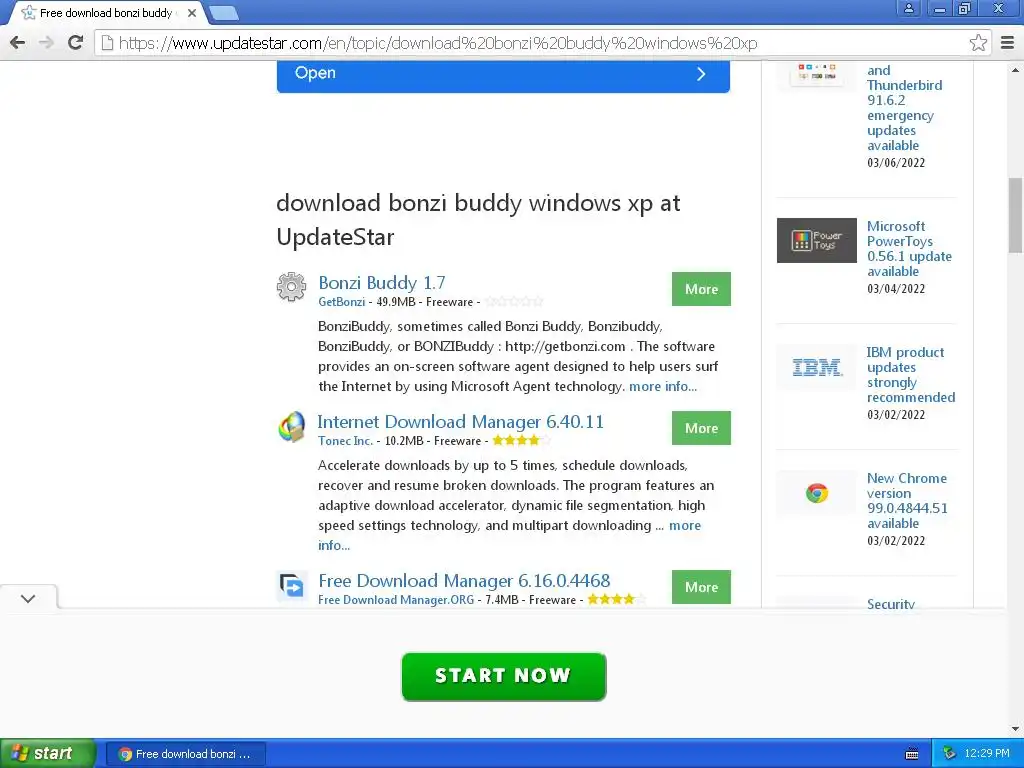Open the Bonzi Buddy 1.7 link
The width and height of the screenshot is (1024, 768).
382,283
